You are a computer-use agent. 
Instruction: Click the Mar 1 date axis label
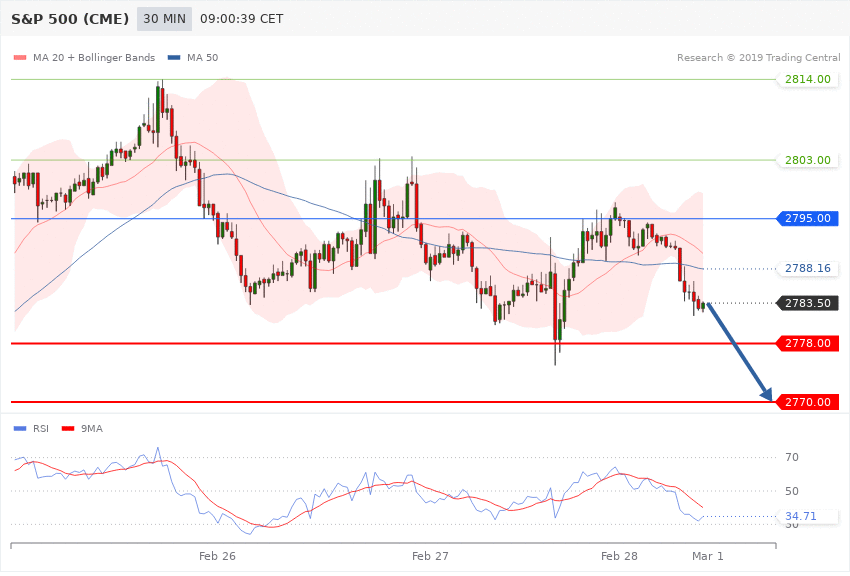(x=707, y=556)
